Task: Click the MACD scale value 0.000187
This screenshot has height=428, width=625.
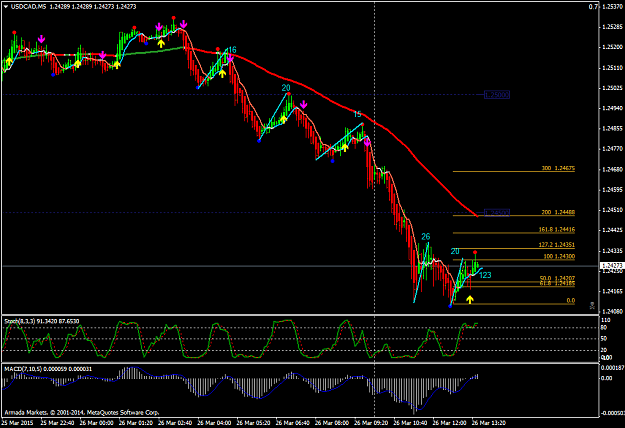Action: click(612, 368)
